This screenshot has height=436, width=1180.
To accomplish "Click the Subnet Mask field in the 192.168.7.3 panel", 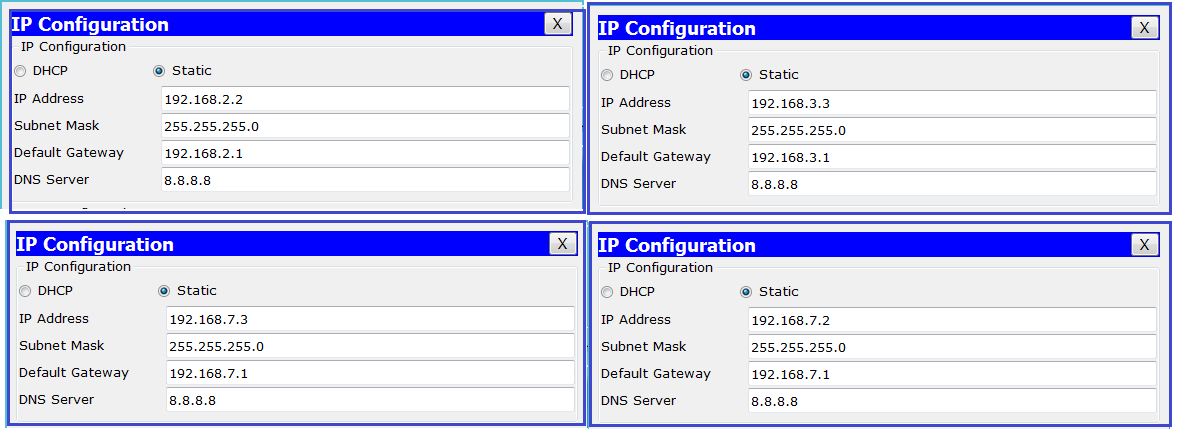I will coord(370,346).
